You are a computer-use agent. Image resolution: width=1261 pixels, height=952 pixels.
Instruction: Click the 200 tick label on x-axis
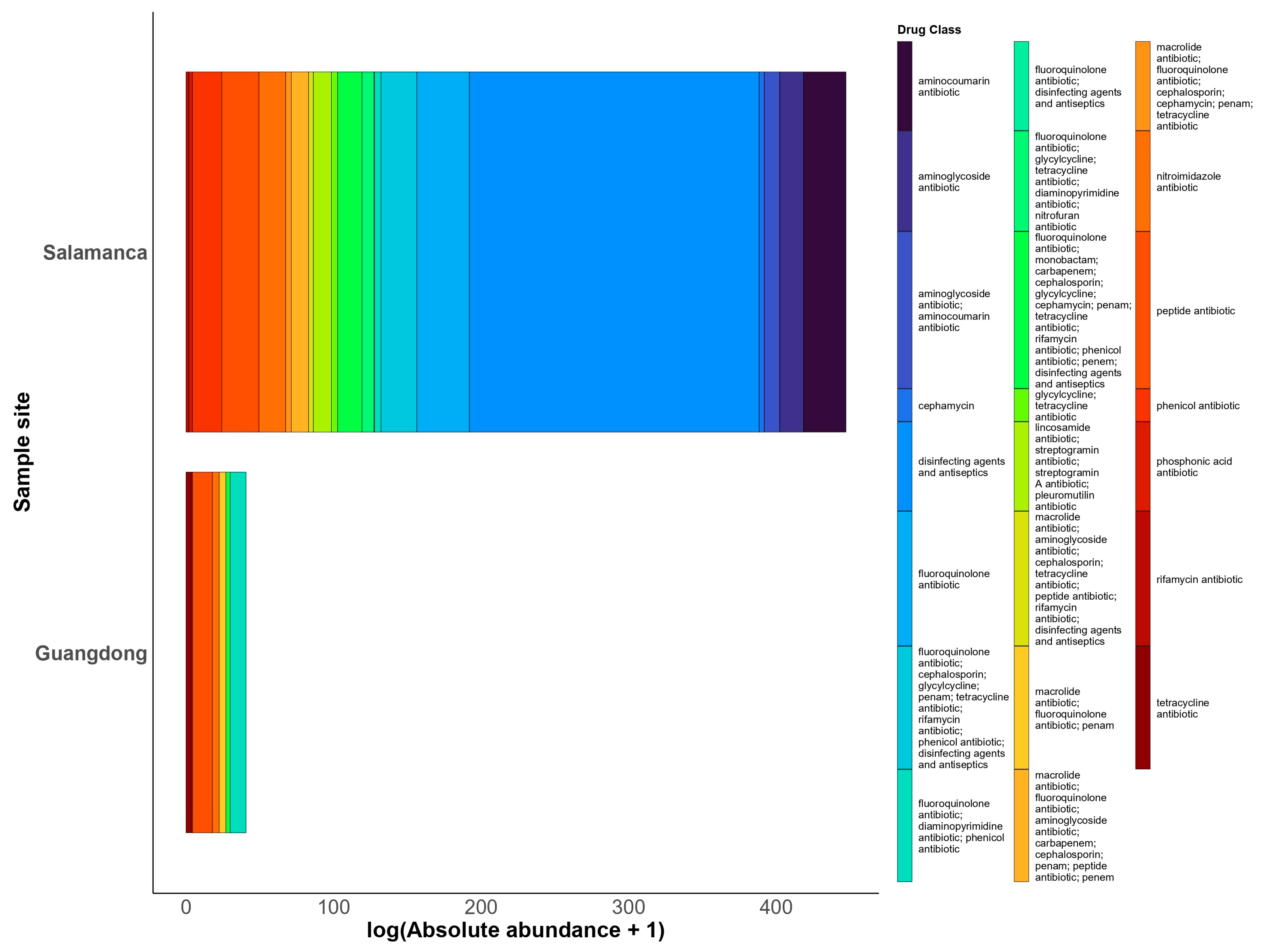(481, 907)
